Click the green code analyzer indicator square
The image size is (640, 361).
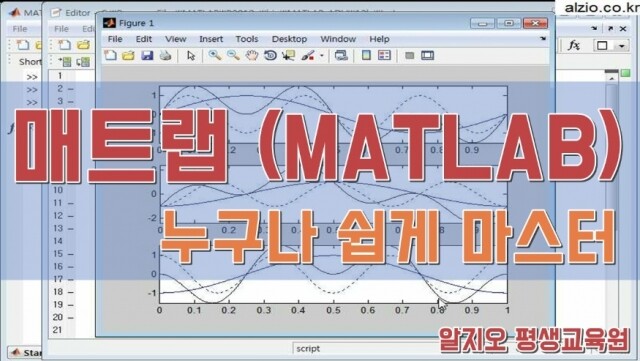(x=625, y=73)
